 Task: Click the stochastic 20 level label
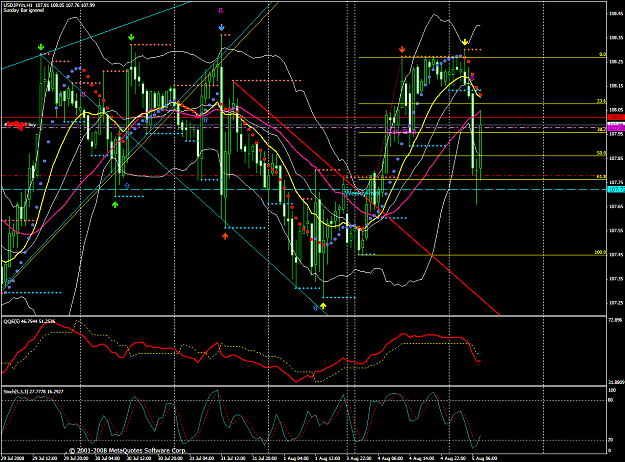pos(611,440)
